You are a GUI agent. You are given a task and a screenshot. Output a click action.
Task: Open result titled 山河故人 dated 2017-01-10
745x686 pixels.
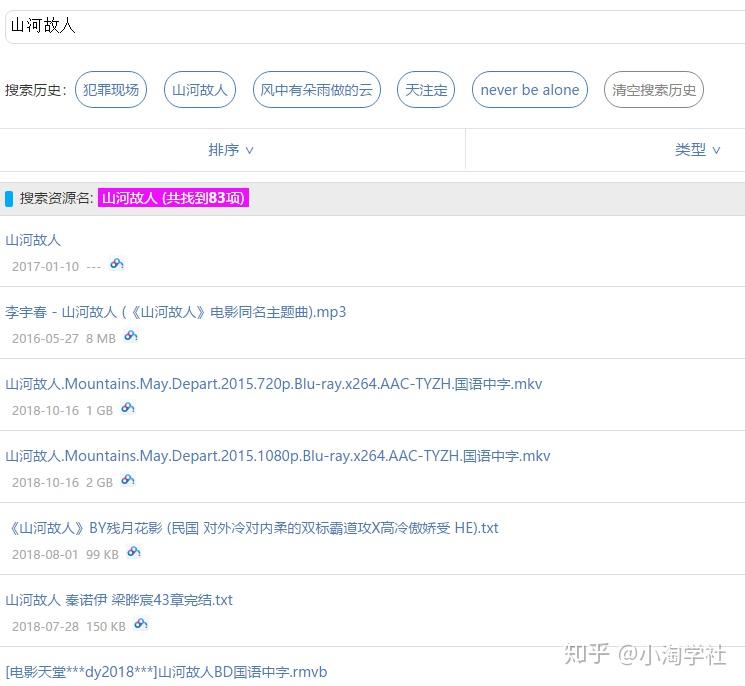pos(33,240)
